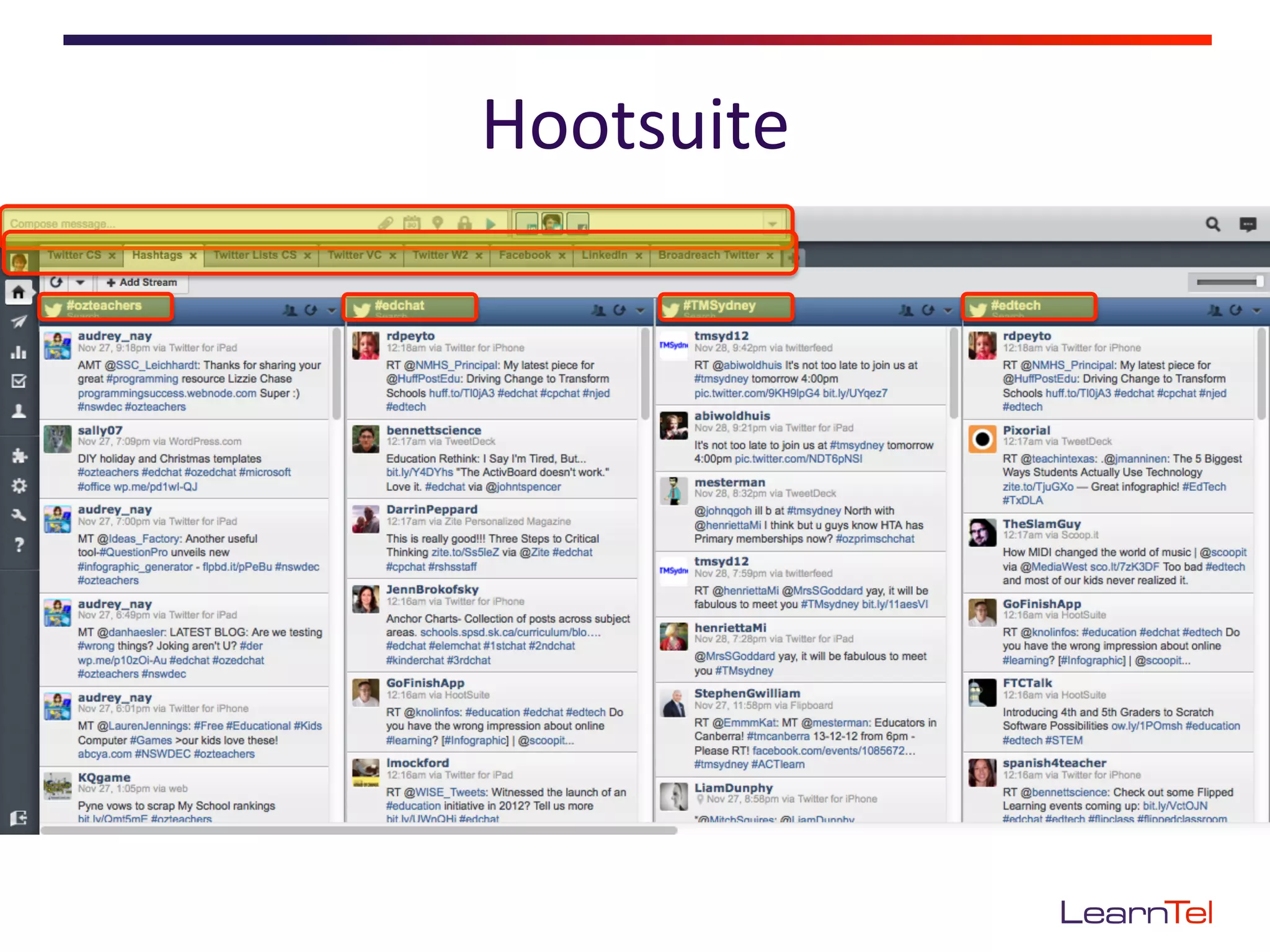Open the #TMSydney stream options dropdown arrow

tap(947, 311)
